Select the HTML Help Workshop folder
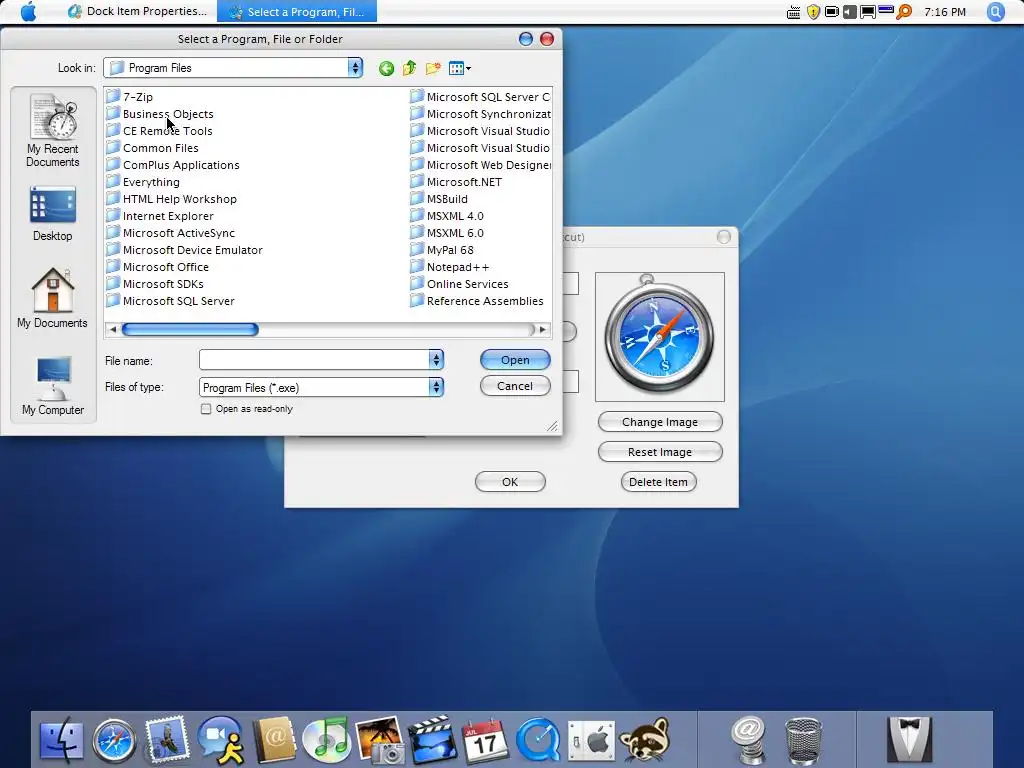 click(x=172, y=199)
